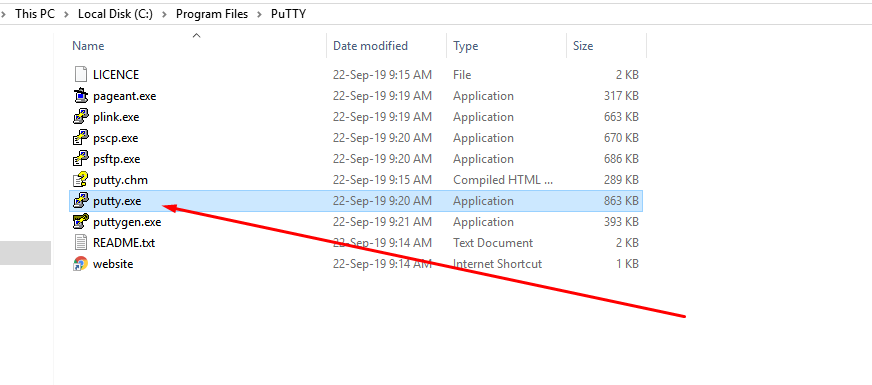Click the 289 KB size of putty.chm
The width and height of the screenshot is (872, 385).
pos(621,180)
